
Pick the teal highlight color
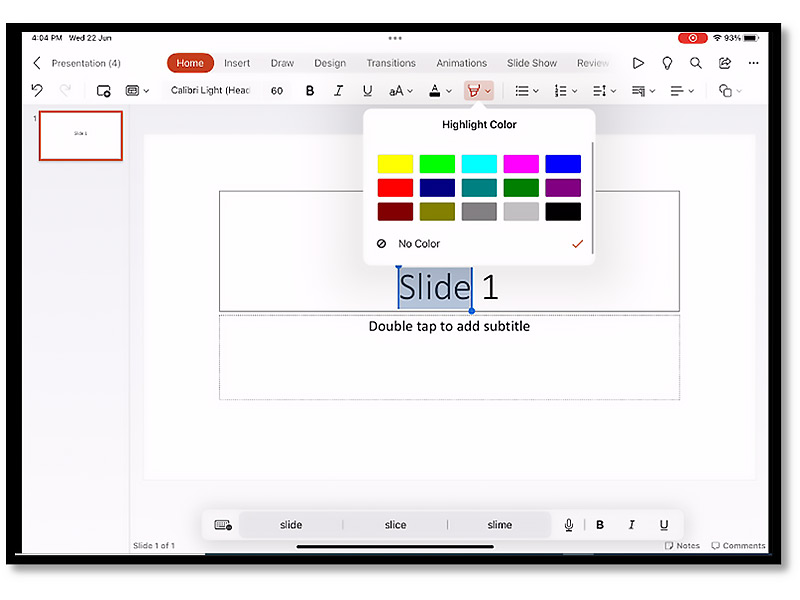coord(479,188)
